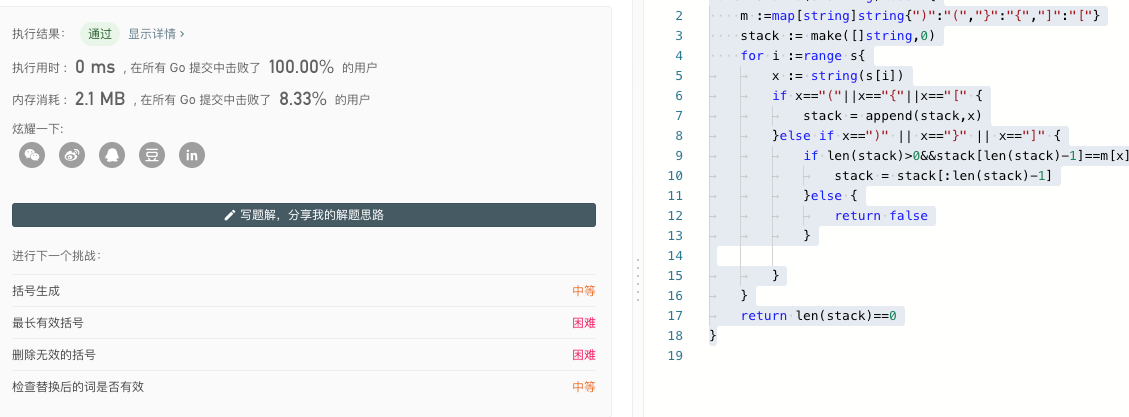Expand 显示详情 to show result details

click(x=156, y=34)
